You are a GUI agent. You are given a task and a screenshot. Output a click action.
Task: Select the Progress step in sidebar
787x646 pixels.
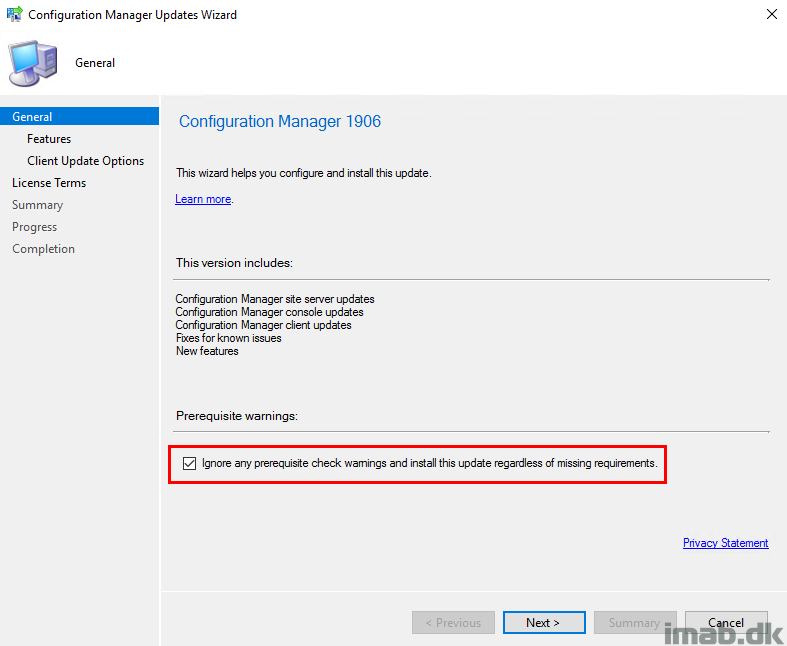coord(35,227)
